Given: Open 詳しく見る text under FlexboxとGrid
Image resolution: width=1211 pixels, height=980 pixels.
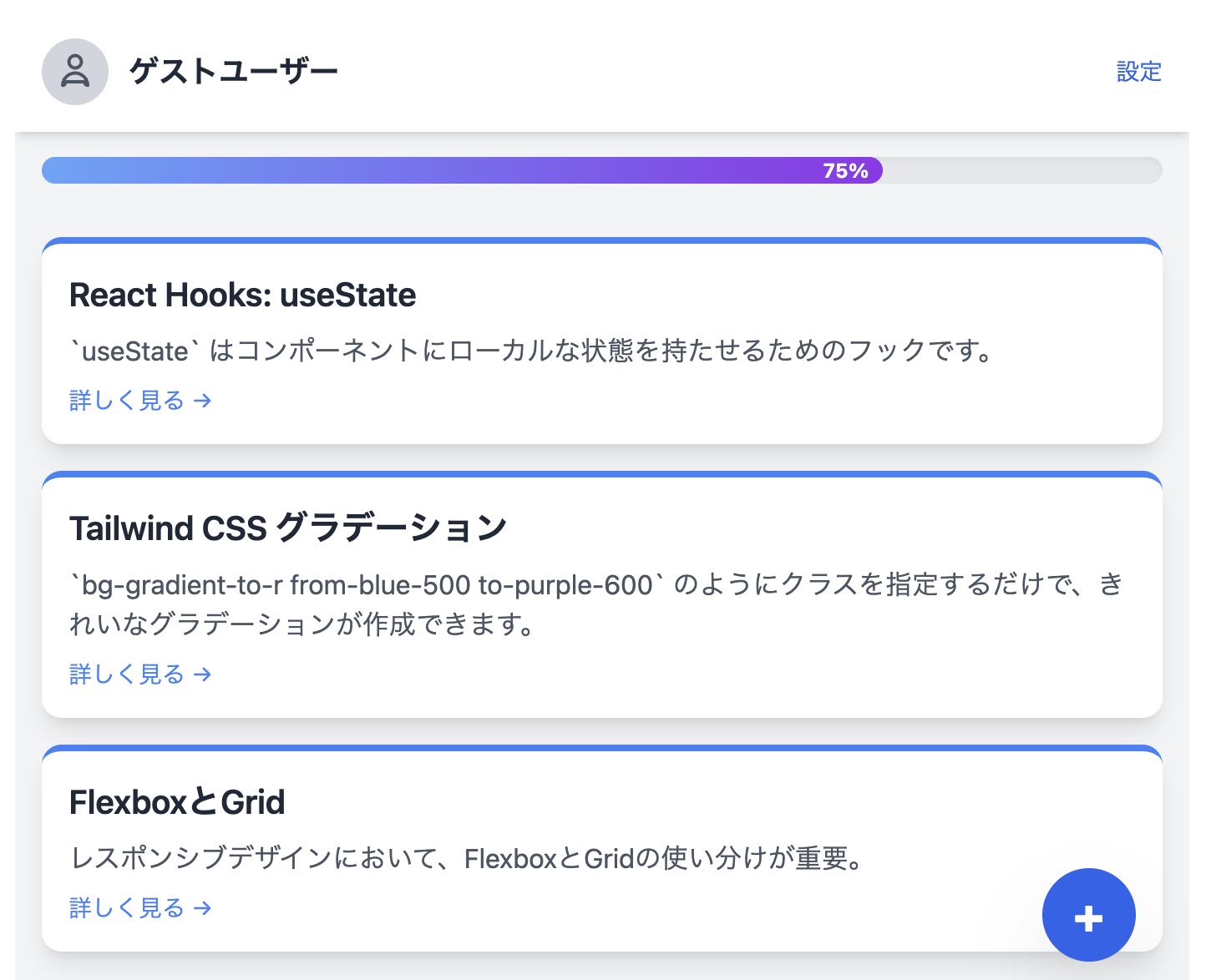Looking at the screenshot, I should (127, 908).
